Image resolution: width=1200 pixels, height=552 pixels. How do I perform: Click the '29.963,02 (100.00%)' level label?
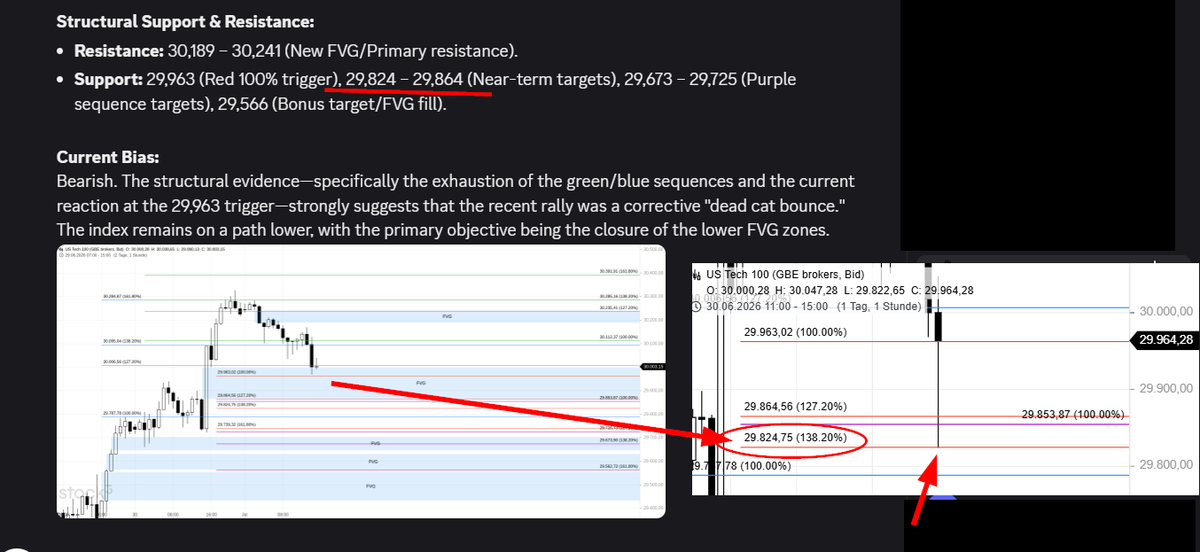tap(796, 331)
